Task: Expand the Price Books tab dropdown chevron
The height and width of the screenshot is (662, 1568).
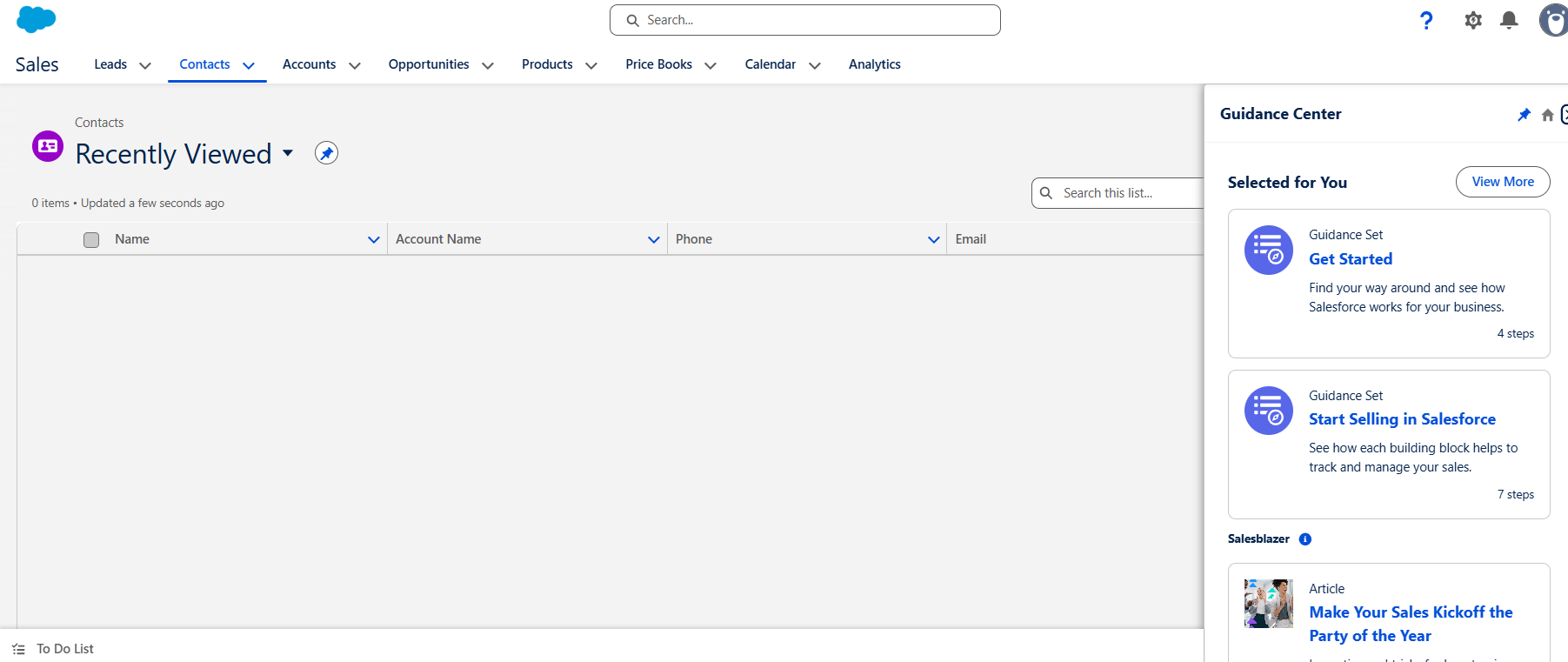Action: click(x=711, y=65)
